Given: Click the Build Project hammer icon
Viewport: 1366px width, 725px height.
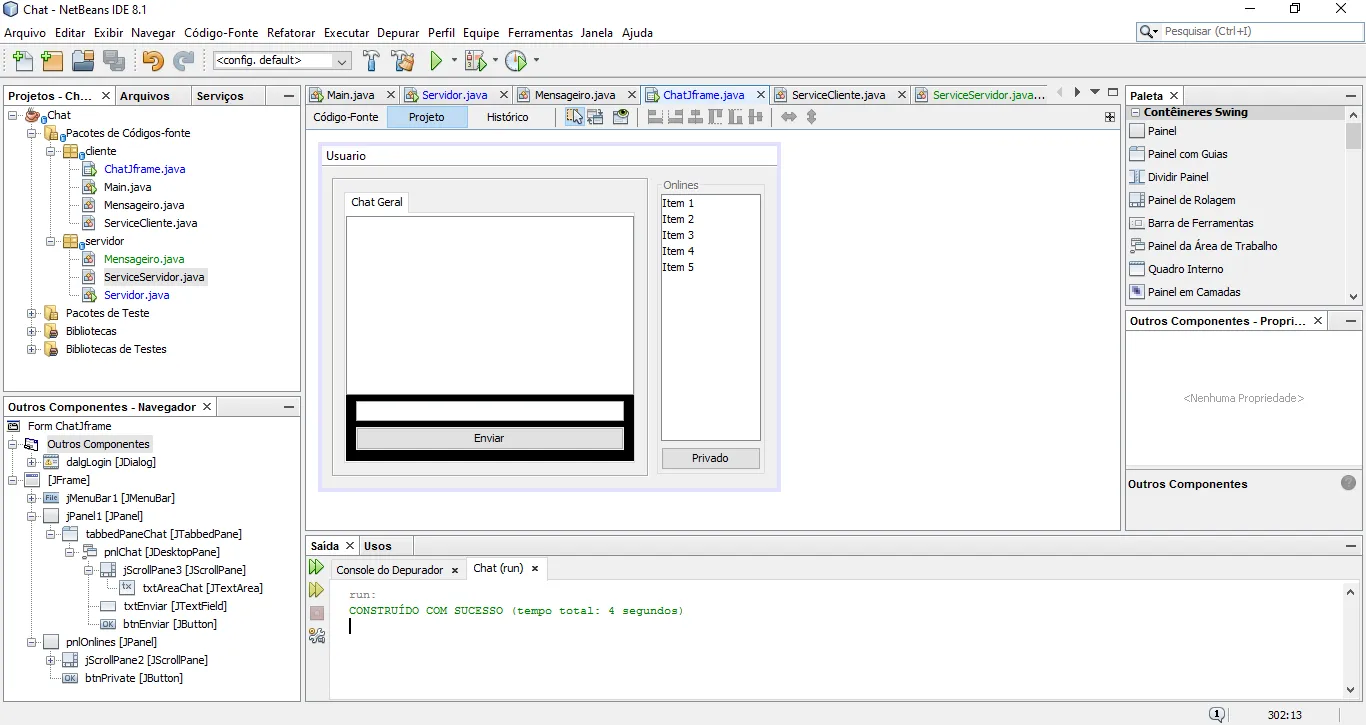Looking at the screenshot, I should (371, 61).
